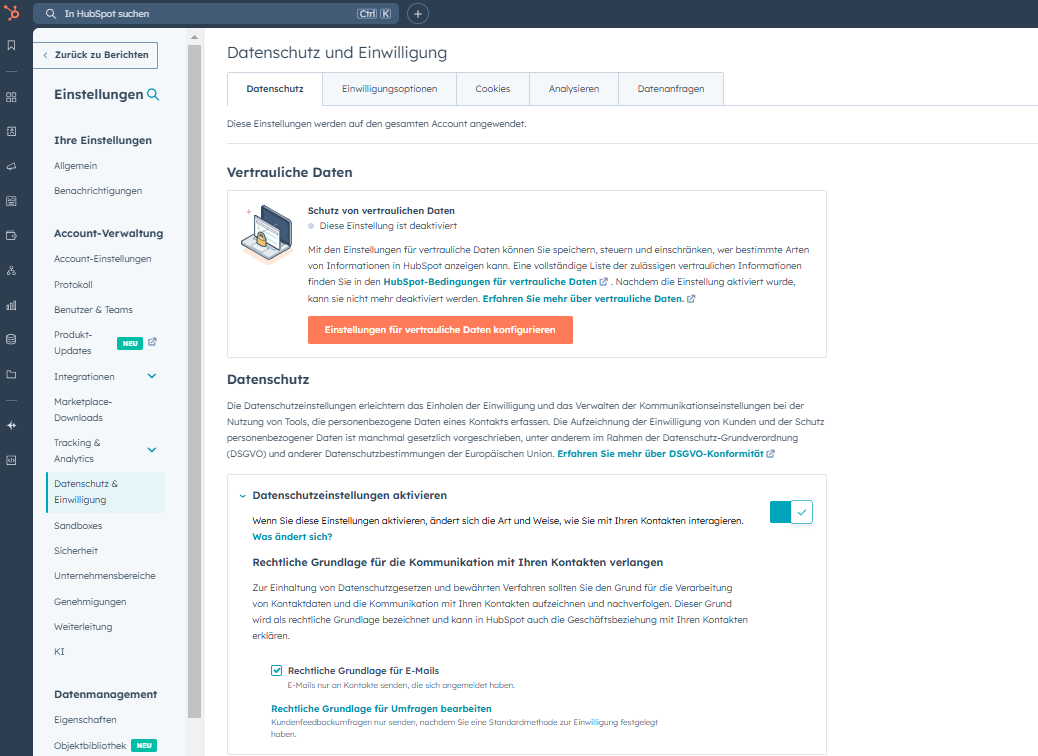Screen dimensions: 1038x756
Task: Click the search icon next to Einstellungen
Action: click(x=153, y=95)
